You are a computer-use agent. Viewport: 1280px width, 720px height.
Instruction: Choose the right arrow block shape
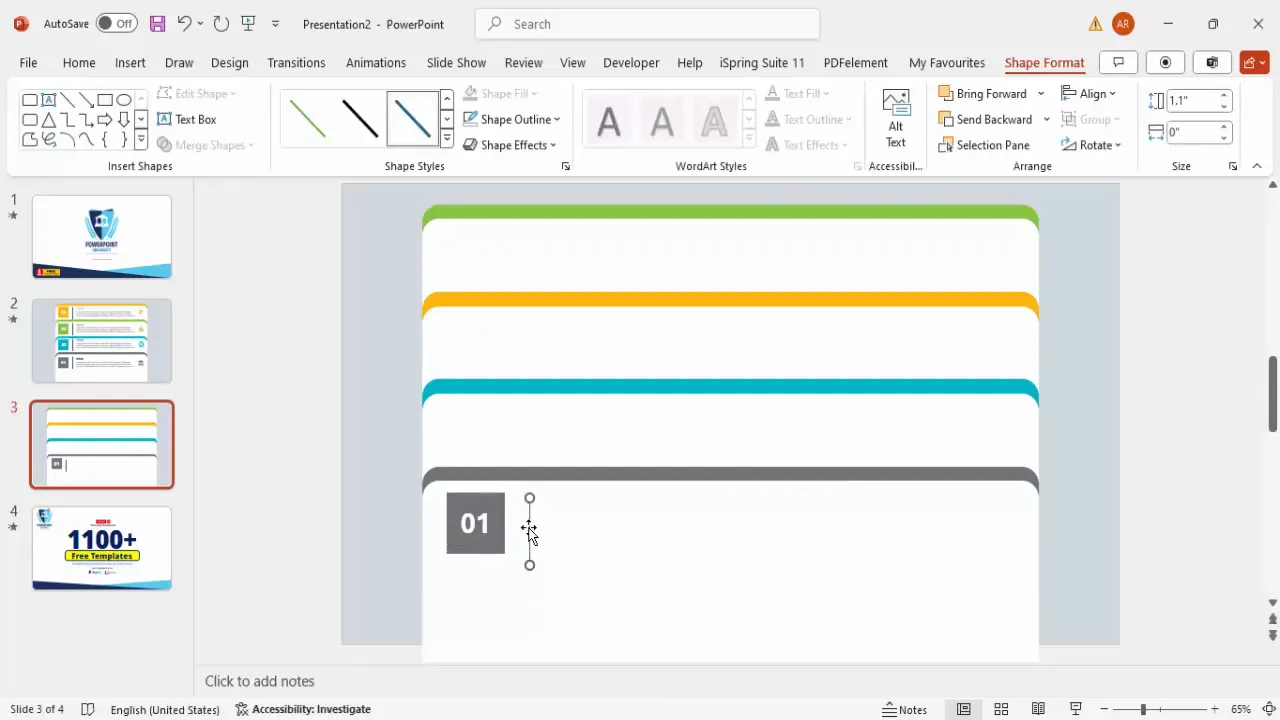(105, 120)
